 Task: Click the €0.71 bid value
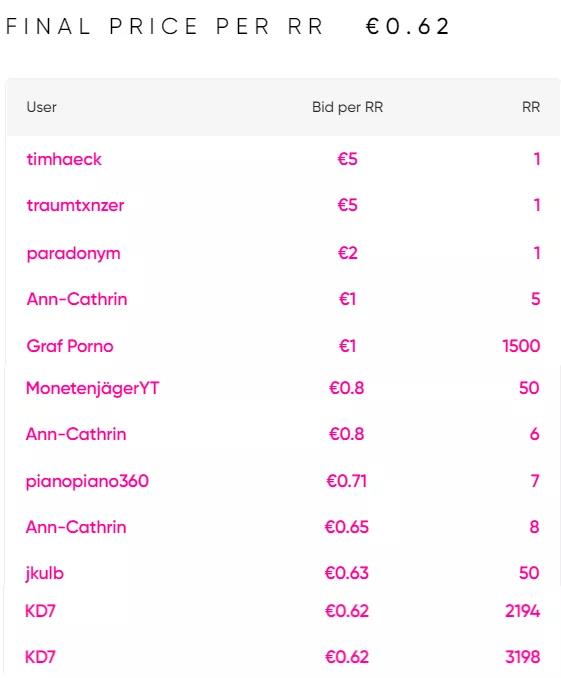pyautogui.click(x=346, y=481)
